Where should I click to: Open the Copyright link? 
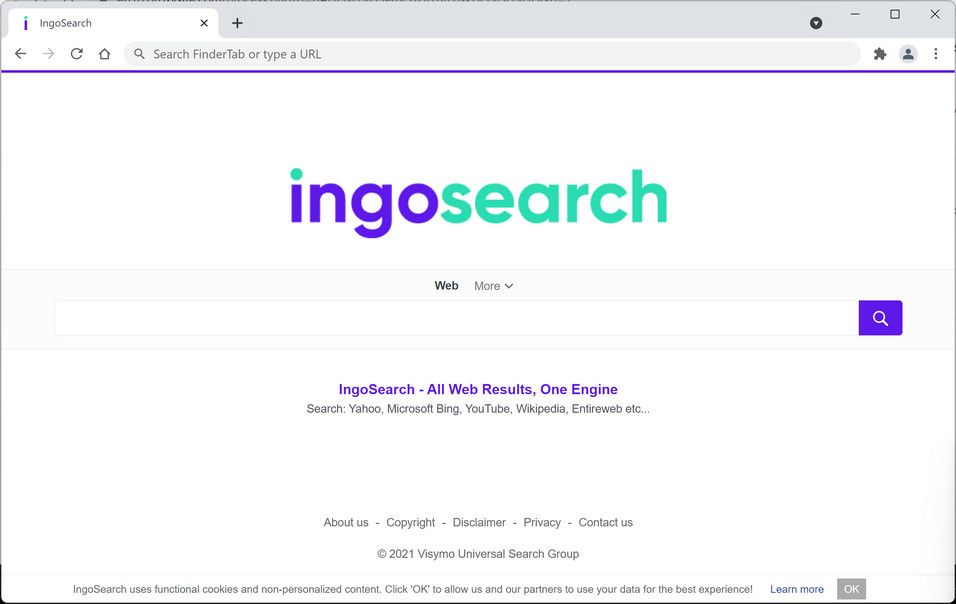click(410, 522)
